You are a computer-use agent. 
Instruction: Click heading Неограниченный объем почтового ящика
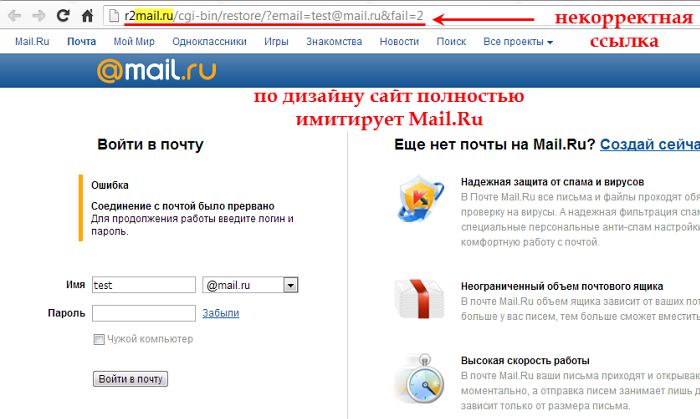(562, 286)
